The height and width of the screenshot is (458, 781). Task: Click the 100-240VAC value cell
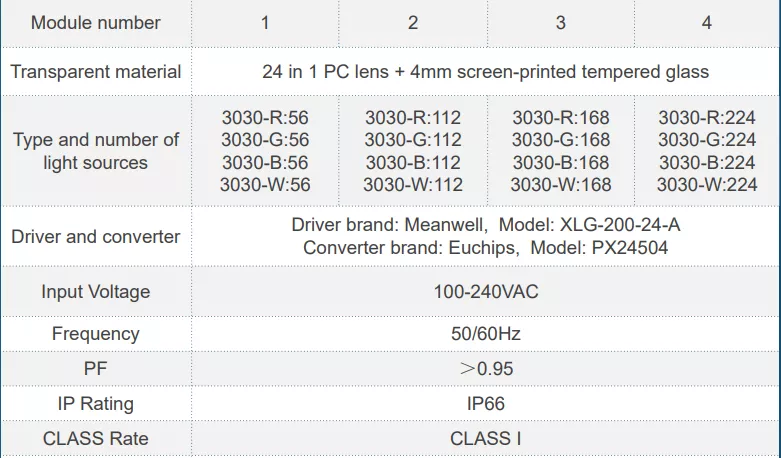485,292
